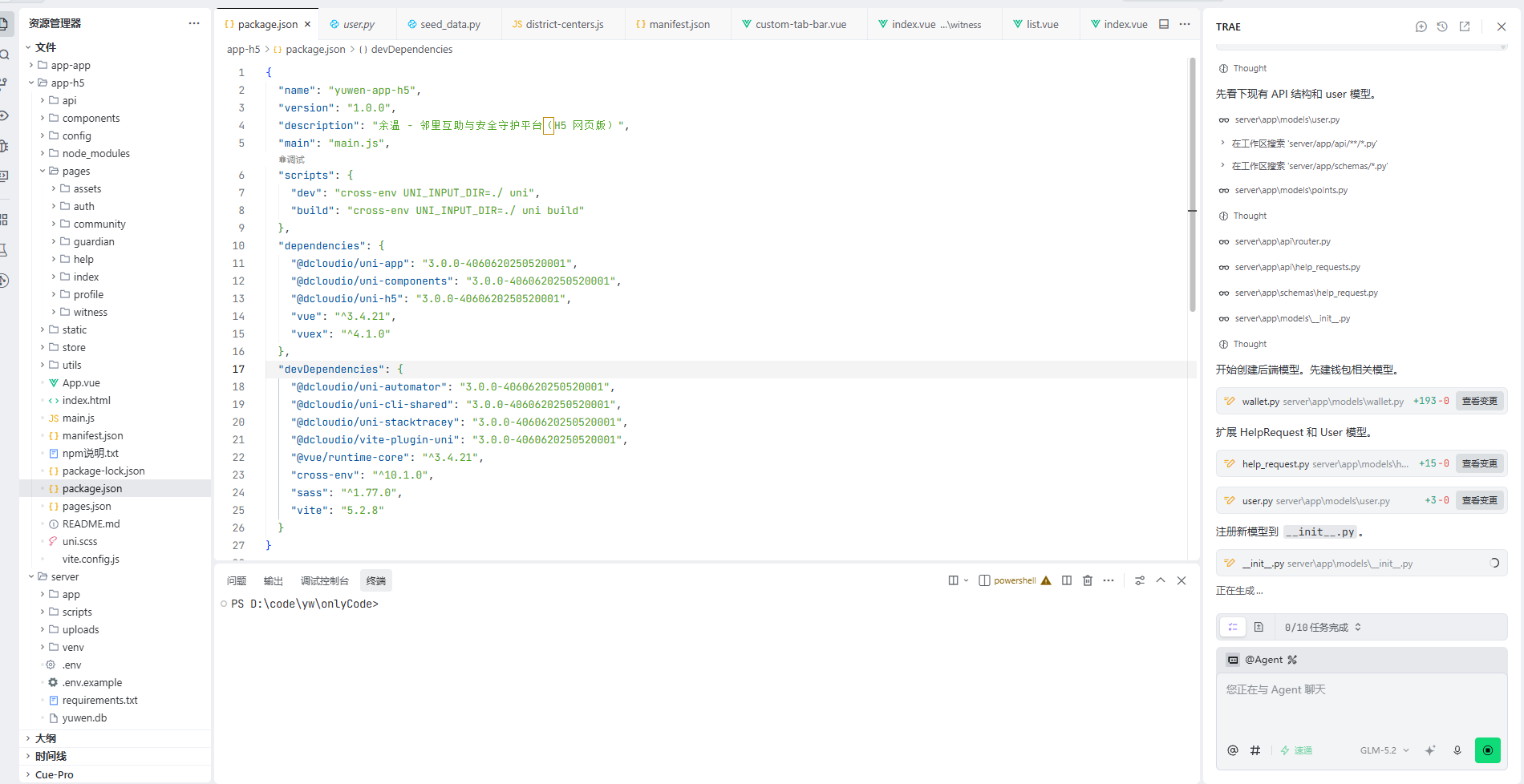This screenshot has height=784, width=1524.
Task: Open GLM-5.2 model selector dropdown
Action: pos(1384,750)
